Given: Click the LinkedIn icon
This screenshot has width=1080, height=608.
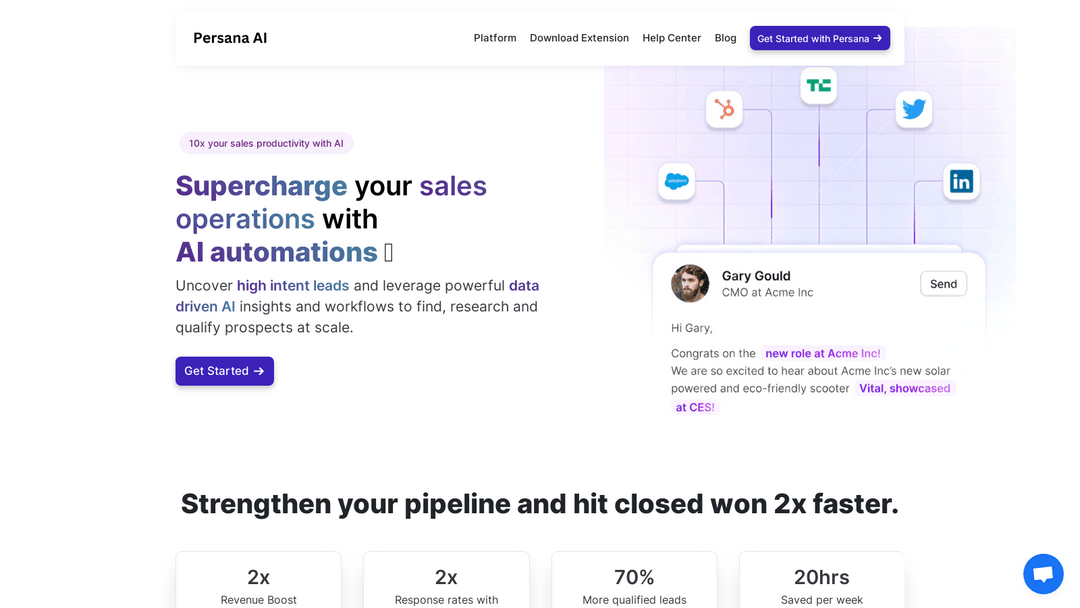Looking at the screenshot, I should pos(961,181).
